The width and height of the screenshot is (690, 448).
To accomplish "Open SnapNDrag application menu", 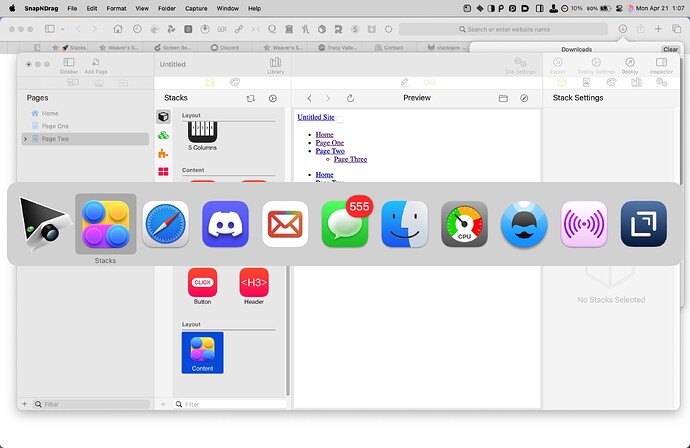I will click(x=41, y=8).
